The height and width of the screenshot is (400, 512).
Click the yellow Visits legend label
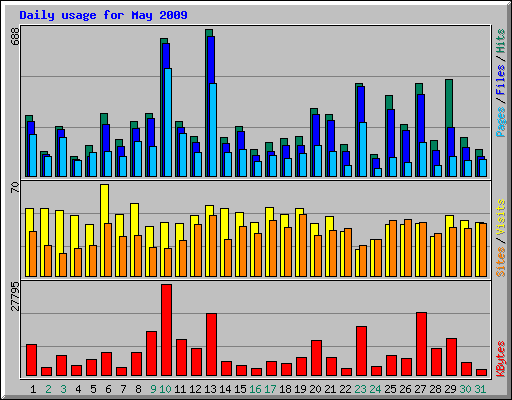coord(501,218)
